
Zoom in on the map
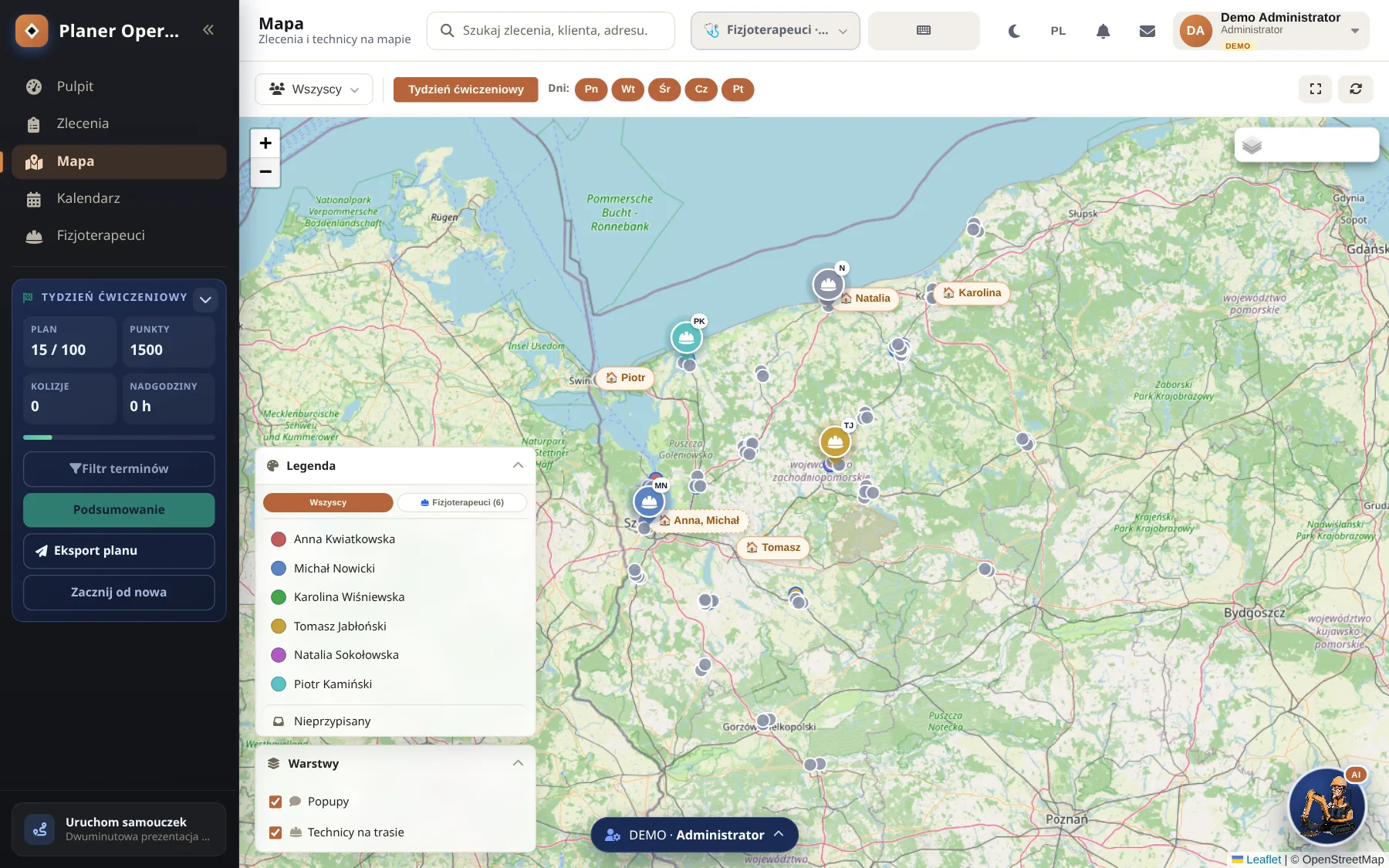pyautogui.click(x=265, y=143)
